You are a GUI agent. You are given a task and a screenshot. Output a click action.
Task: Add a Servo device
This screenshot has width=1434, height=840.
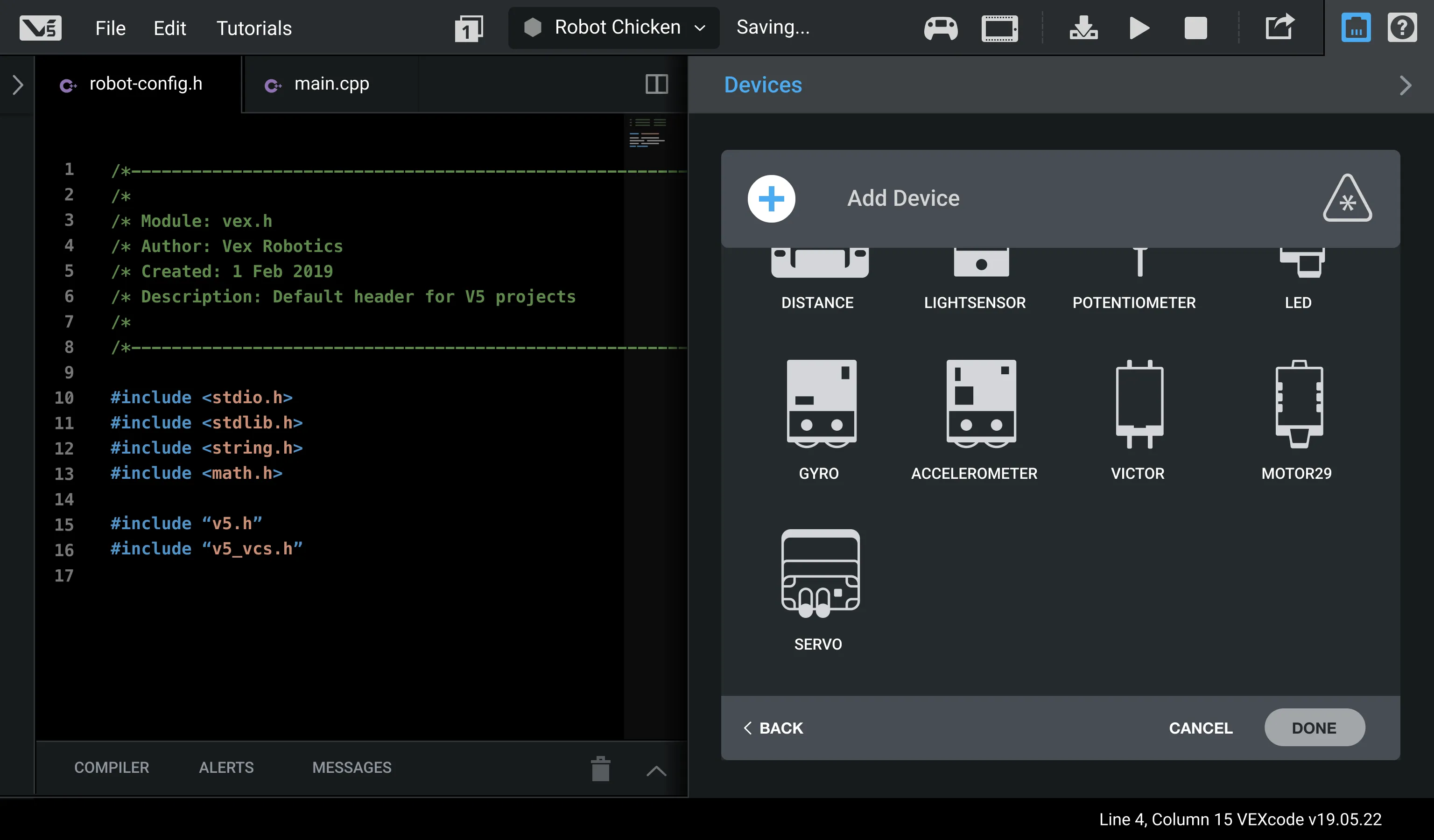click(819, 573)
